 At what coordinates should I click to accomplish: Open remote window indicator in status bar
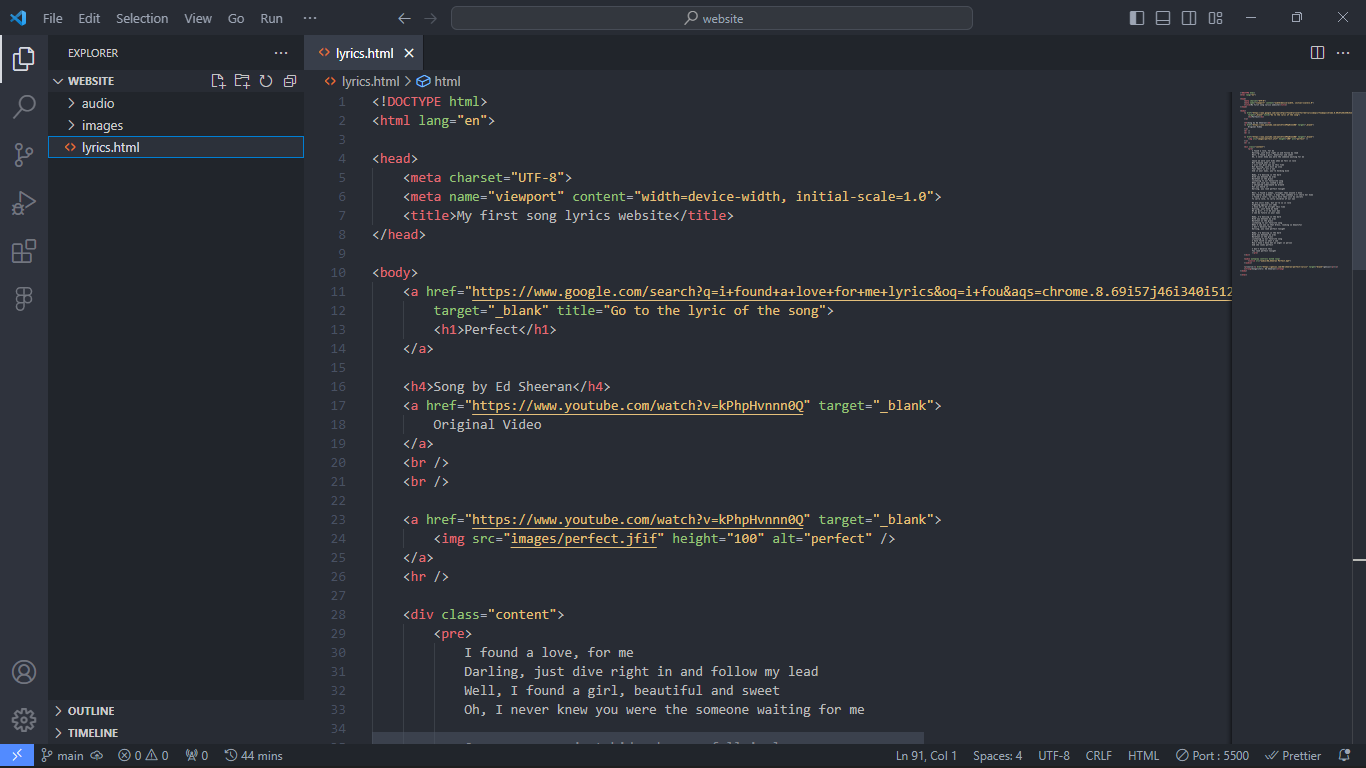(17, 756)
